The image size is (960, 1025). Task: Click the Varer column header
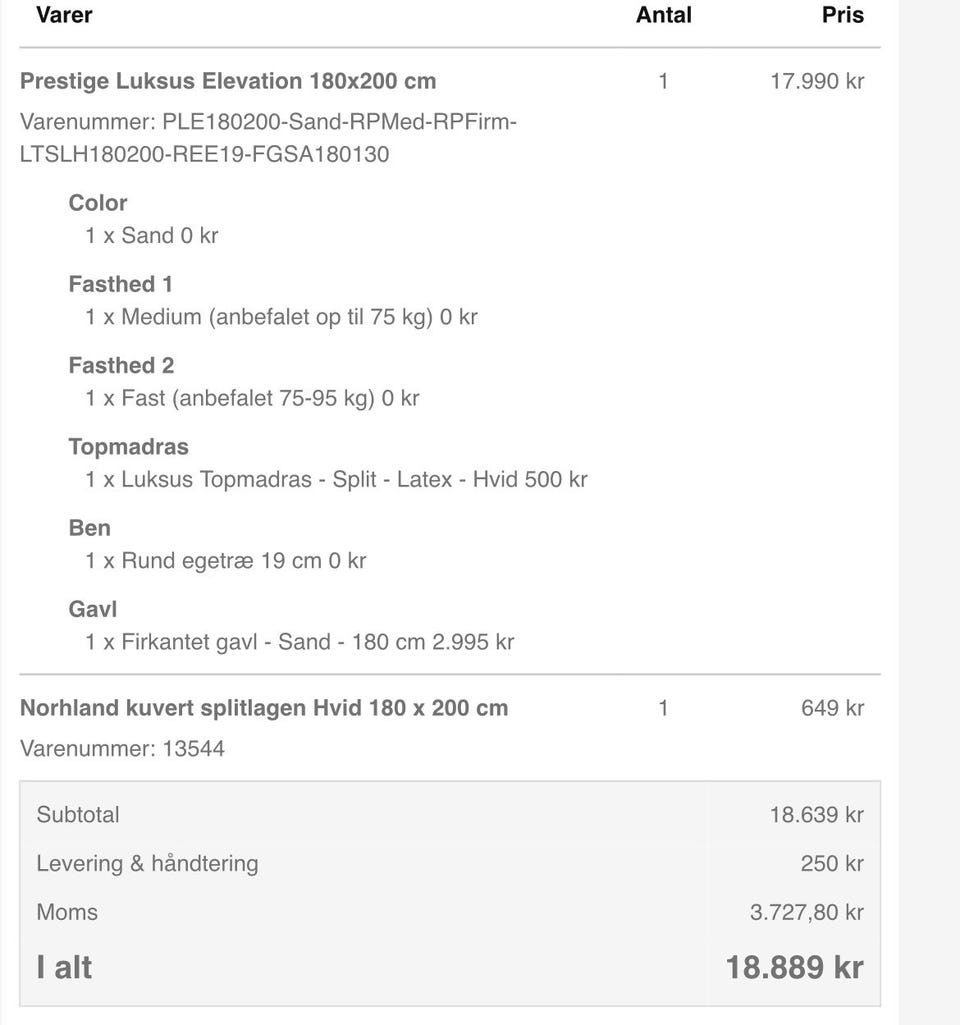tap(64, 15)
